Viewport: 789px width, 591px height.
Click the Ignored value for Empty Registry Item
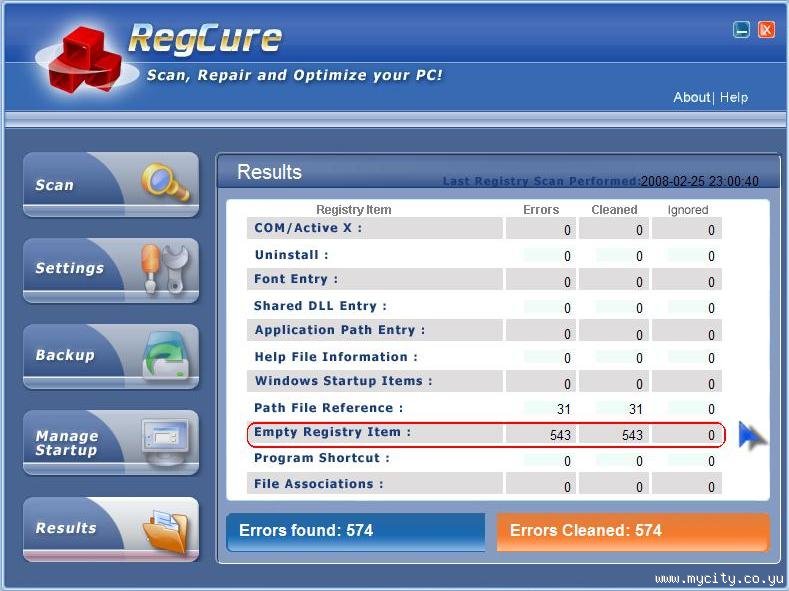(711, 435)
